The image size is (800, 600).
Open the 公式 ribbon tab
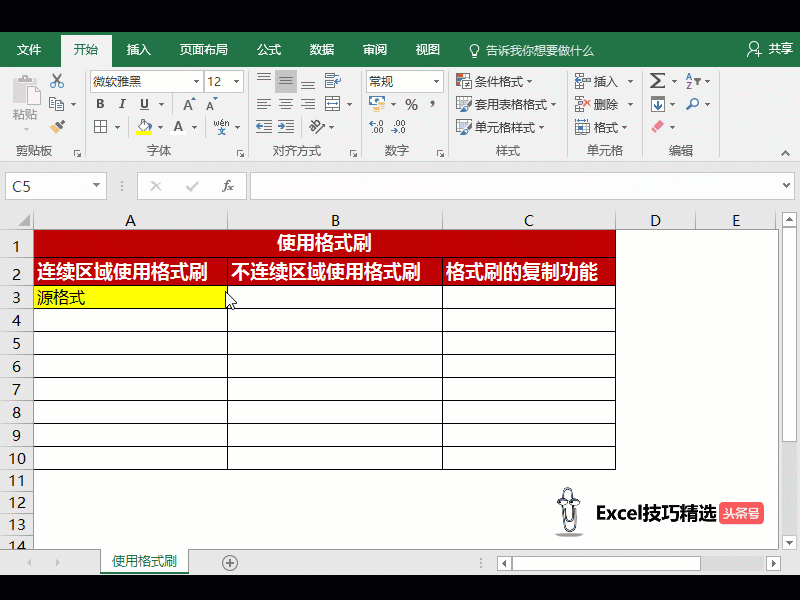point(269,49)
